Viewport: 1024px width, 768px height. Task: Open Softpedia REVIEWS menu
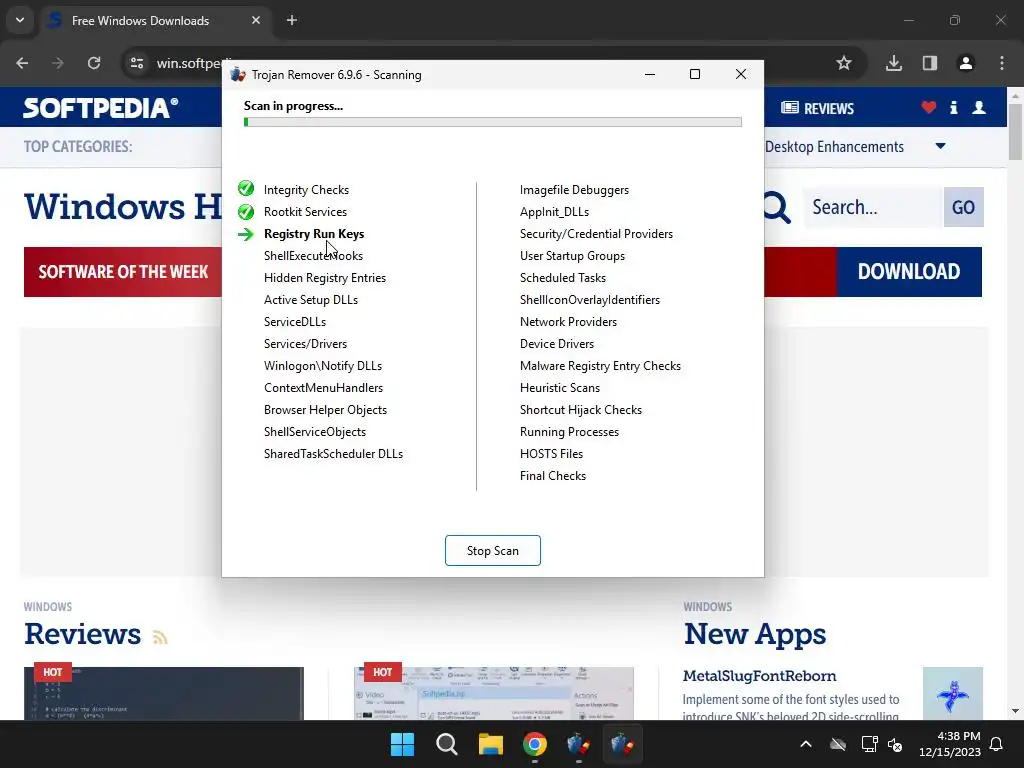(818, 108)
